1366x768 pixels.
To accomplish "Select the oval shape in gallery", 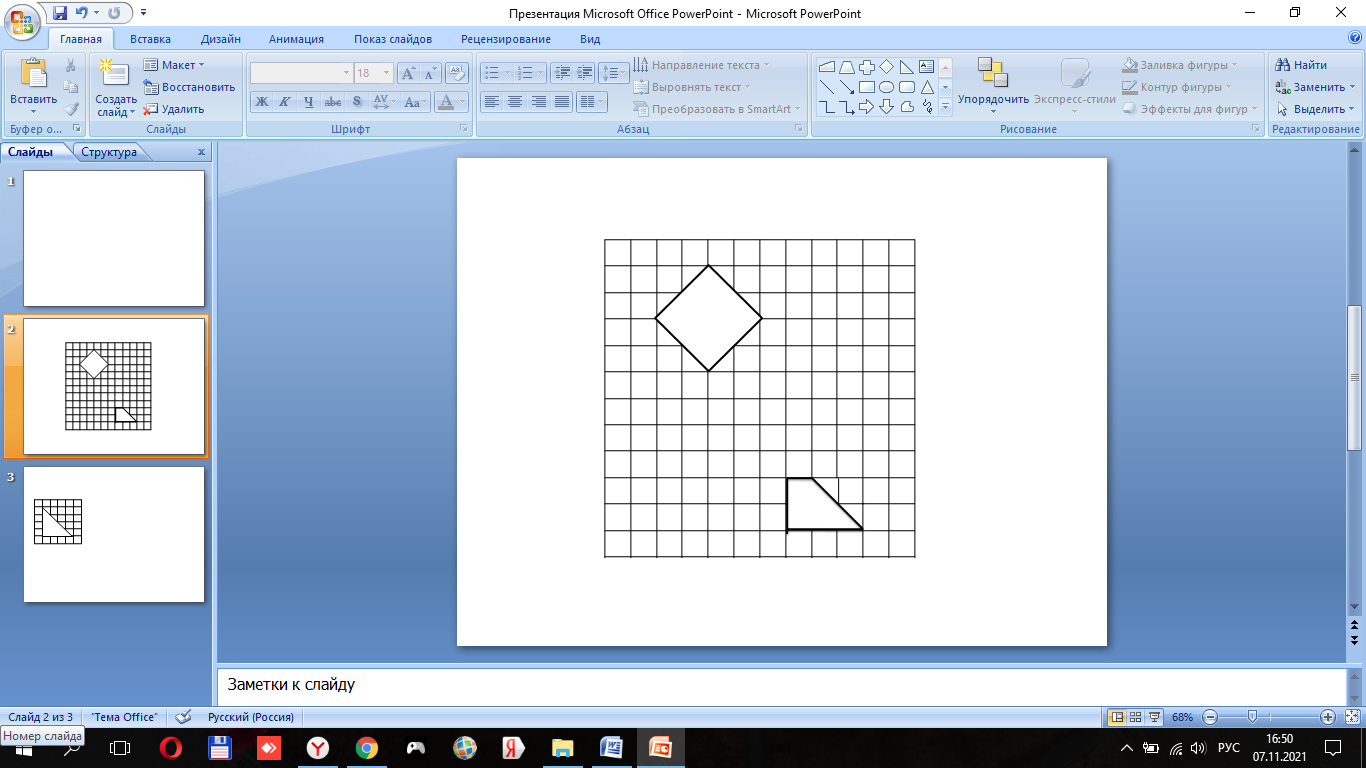I will coord(886,87).
